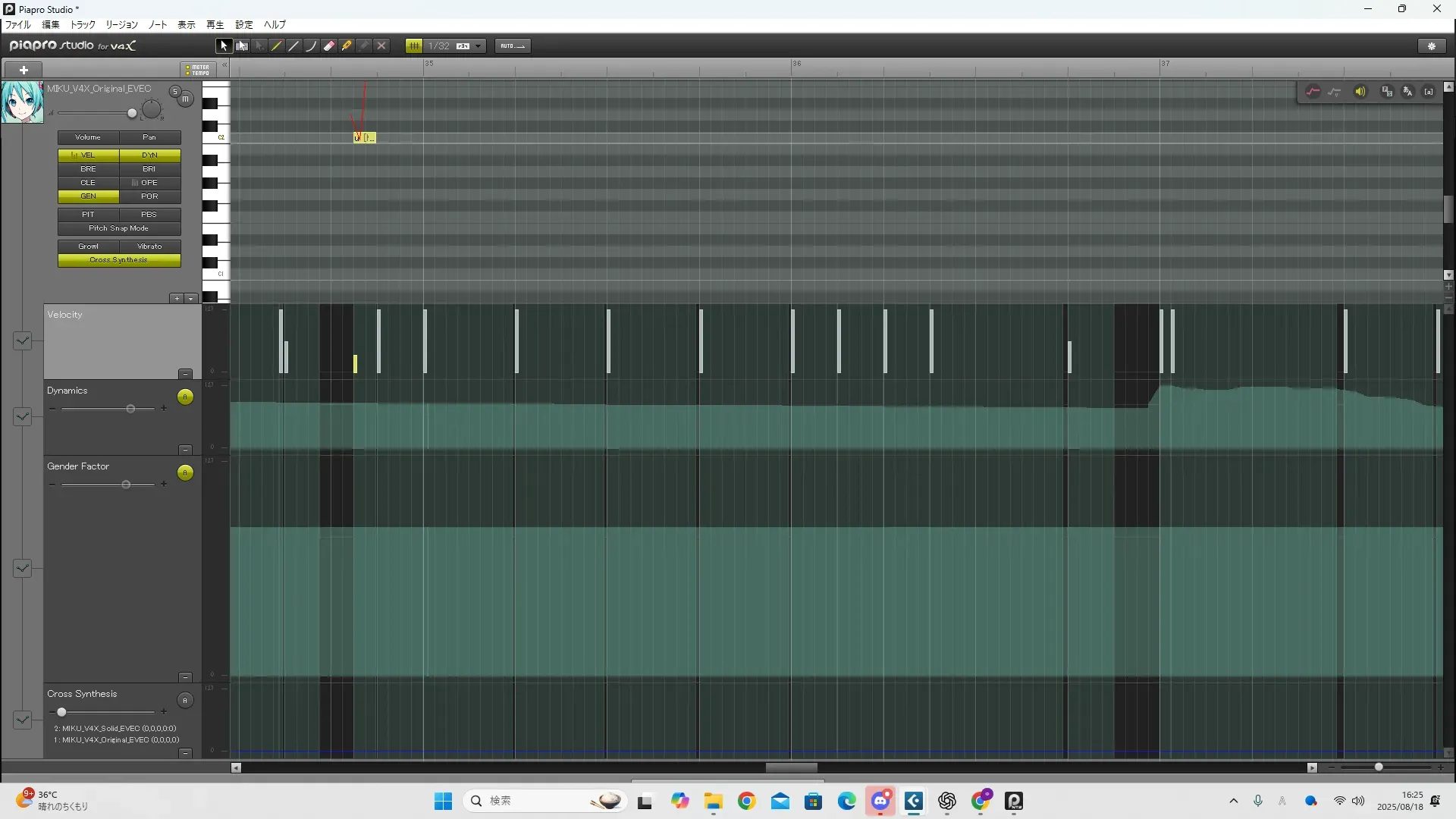Toggle the Velocity lane checkbox
This screenshot has height=819, width=1456.
click(22, 340)
